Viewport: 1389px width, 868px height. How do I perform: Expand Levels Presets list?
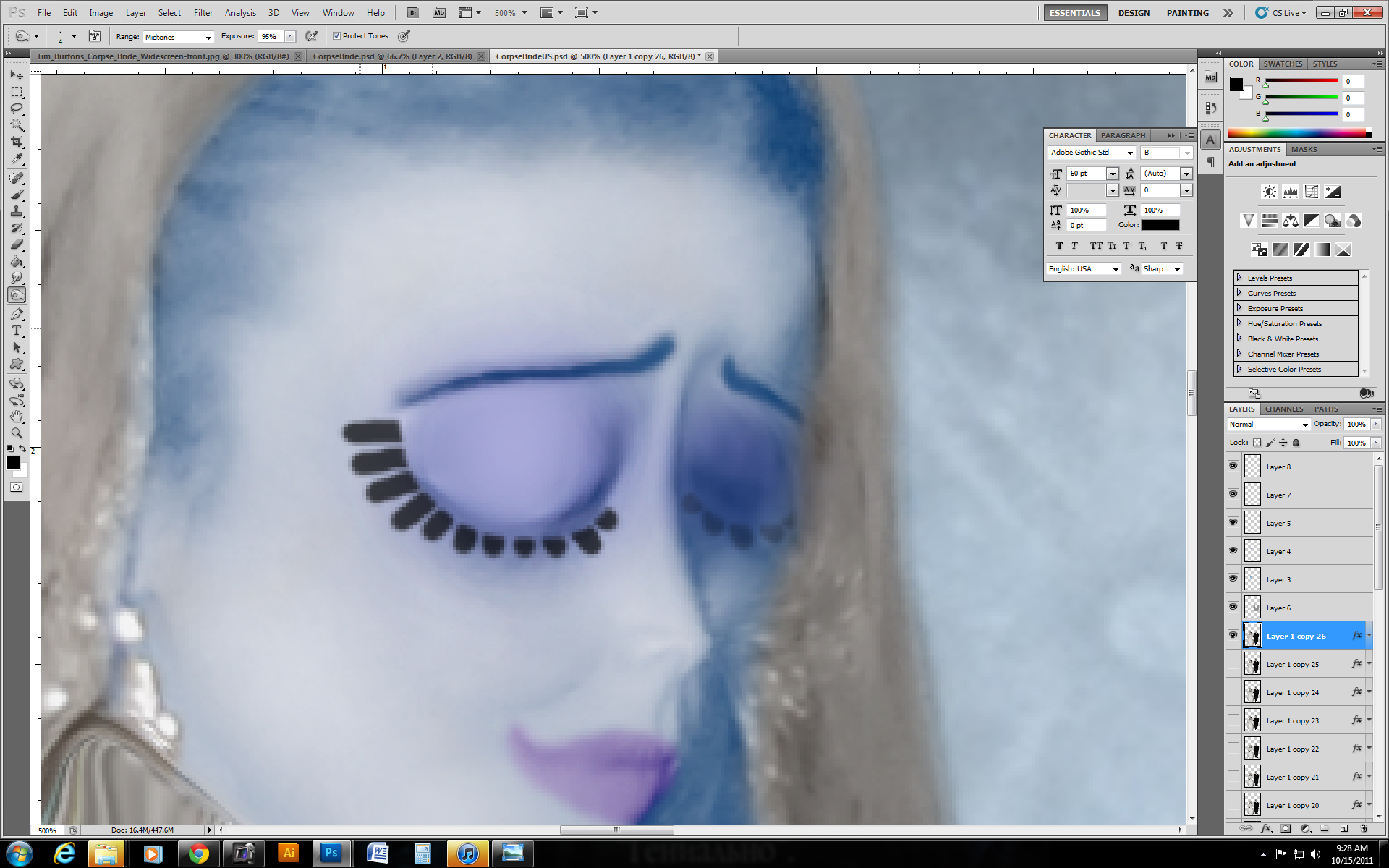1239,278
